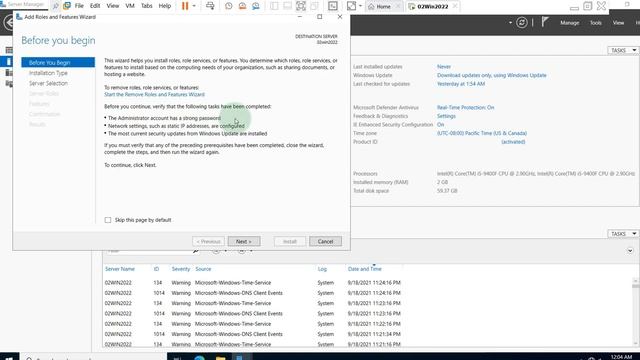Image resolution: width=640 pixels, height=360 pixels.
Task: Open Server Manager Manage menu
Action: pos(569,23)
